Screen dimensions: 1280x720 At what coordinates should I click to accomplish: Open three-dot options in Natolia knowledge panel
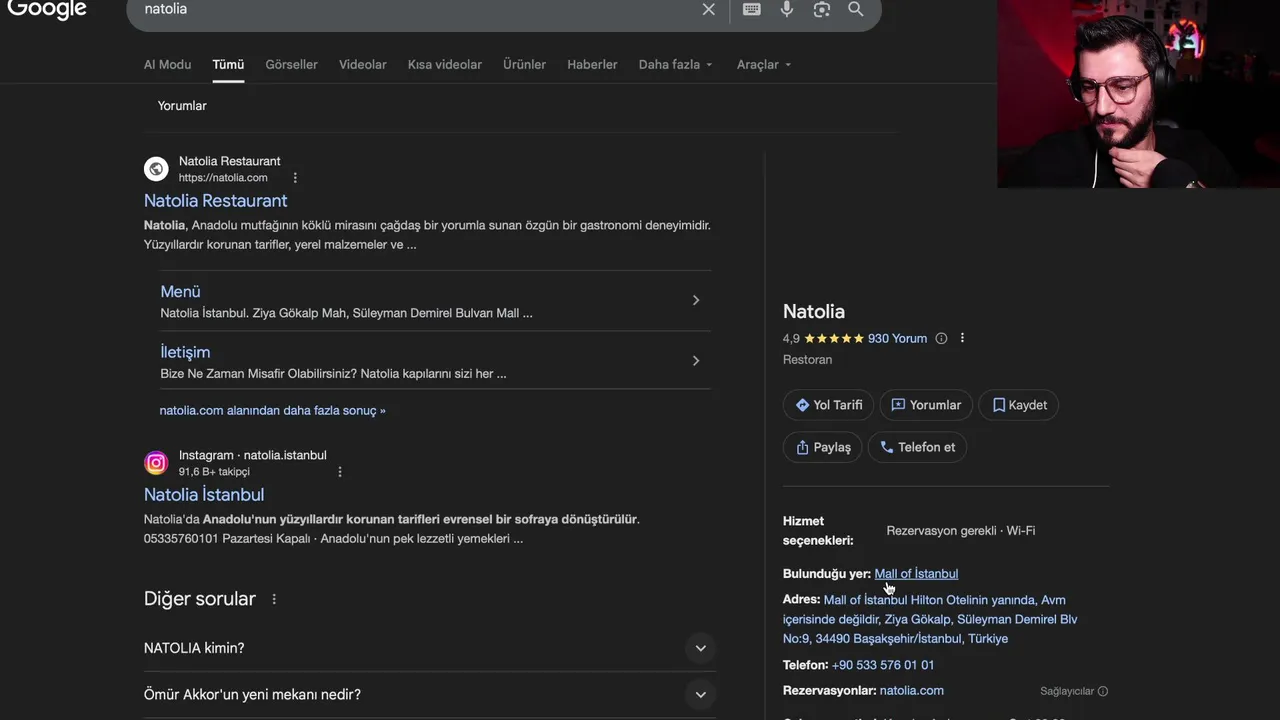(962, 338)
